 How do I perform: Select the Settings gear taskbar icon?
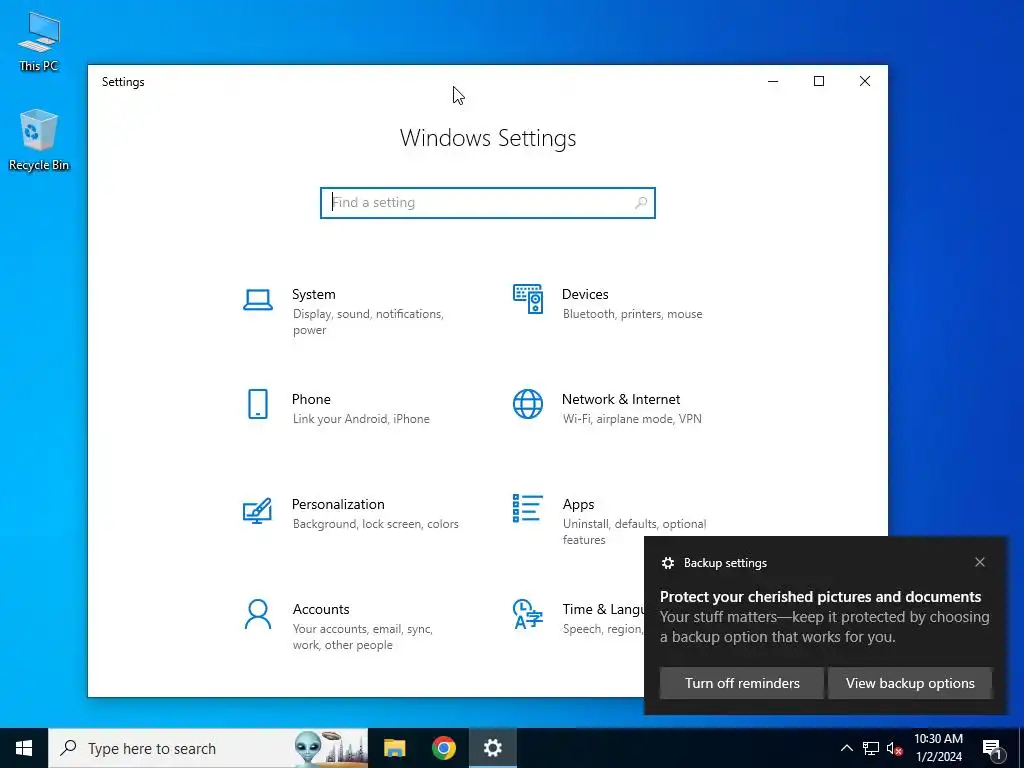pyautogui.click(x=492, y=748)
